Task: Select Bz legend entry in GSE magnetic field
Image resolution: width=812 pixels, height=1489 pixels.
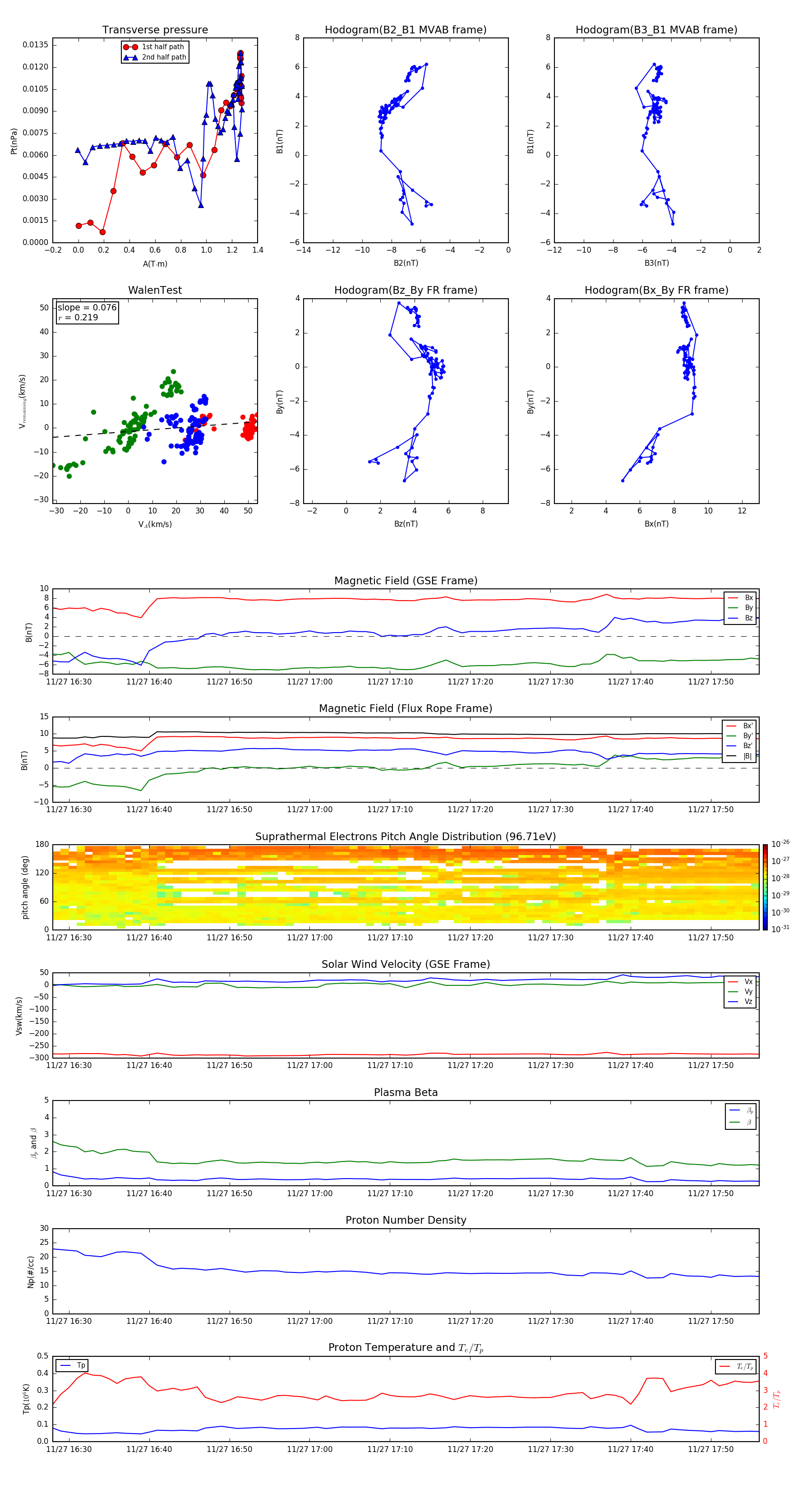Action: coord(740,618)
